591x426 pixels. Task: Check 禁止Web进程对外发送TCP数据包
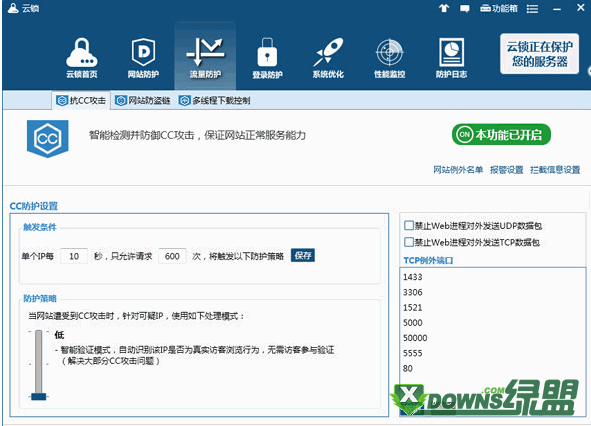click(x=409, y=242)
